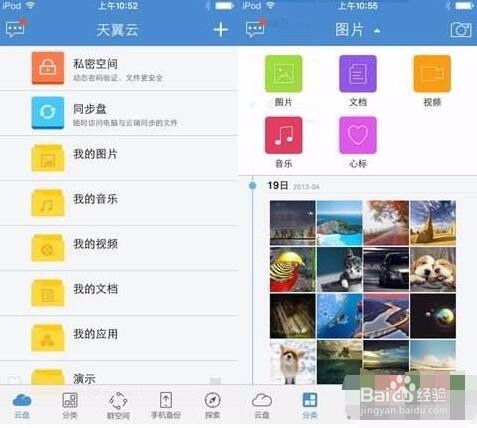Viewport: 477px width, 428px height.
Task: Switch to 分类 tab in right screen
Action: [x=310, y=406]
